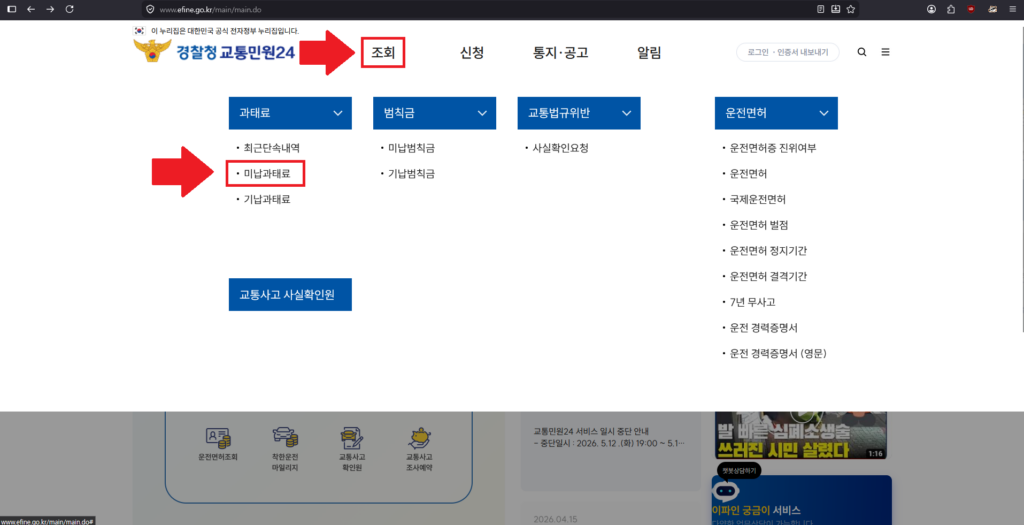Viewport: 1024px width, 525px height.
Task: Open 운전면허 정지기간 link
Action: 768,251
